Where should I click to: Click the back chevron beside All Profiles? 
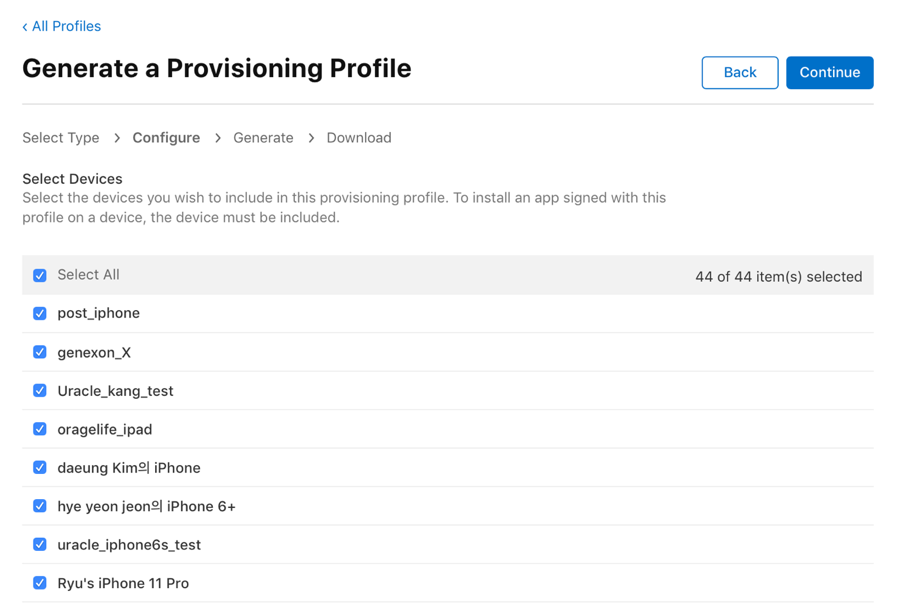point(25,27)
